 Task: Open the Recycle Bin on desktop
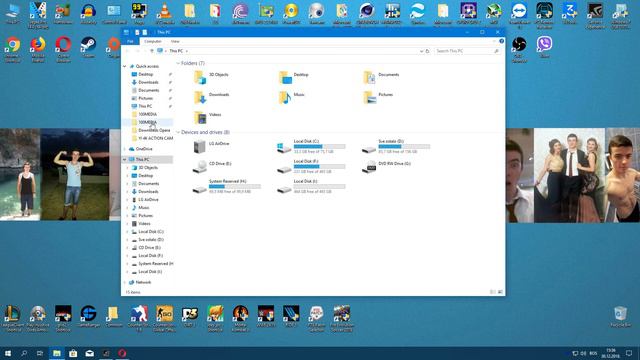coord(620,317)
